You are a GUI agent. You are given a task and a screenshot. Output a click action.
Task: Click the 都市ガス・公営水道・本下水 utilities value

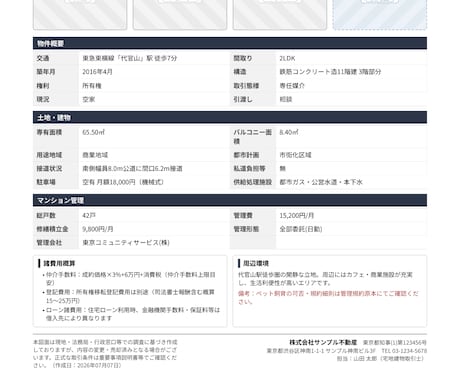click(321, 182)
